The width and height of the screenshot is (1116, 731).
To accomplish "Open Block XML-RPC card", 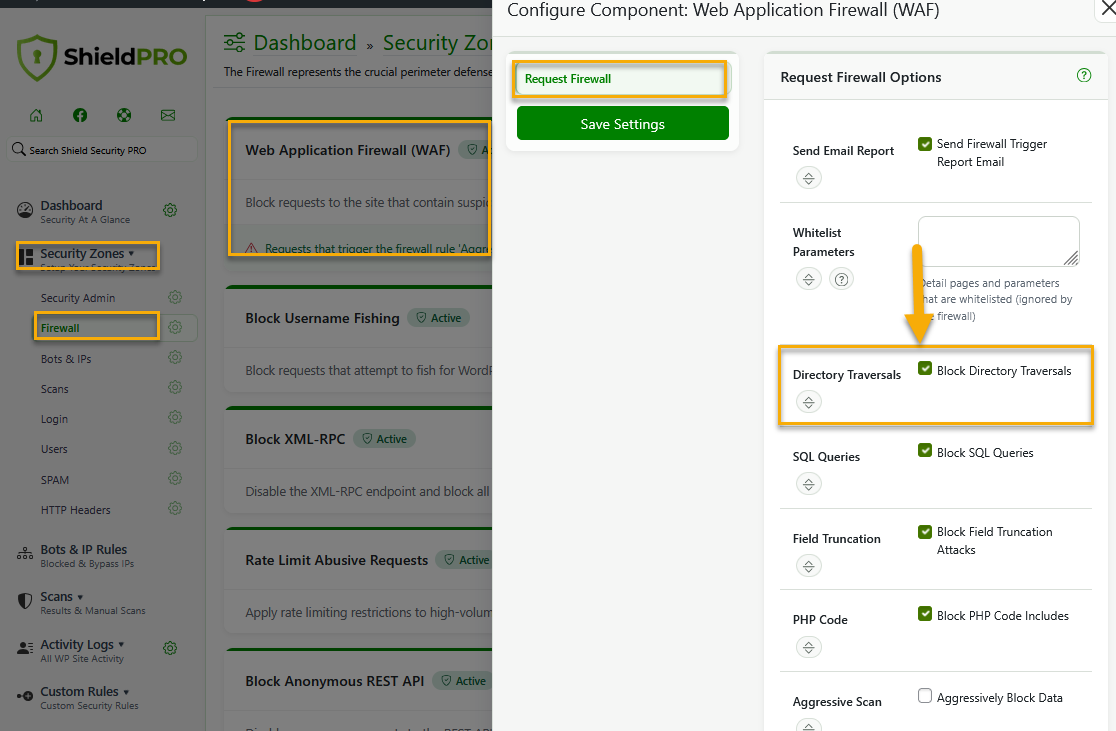I will 359,461.
